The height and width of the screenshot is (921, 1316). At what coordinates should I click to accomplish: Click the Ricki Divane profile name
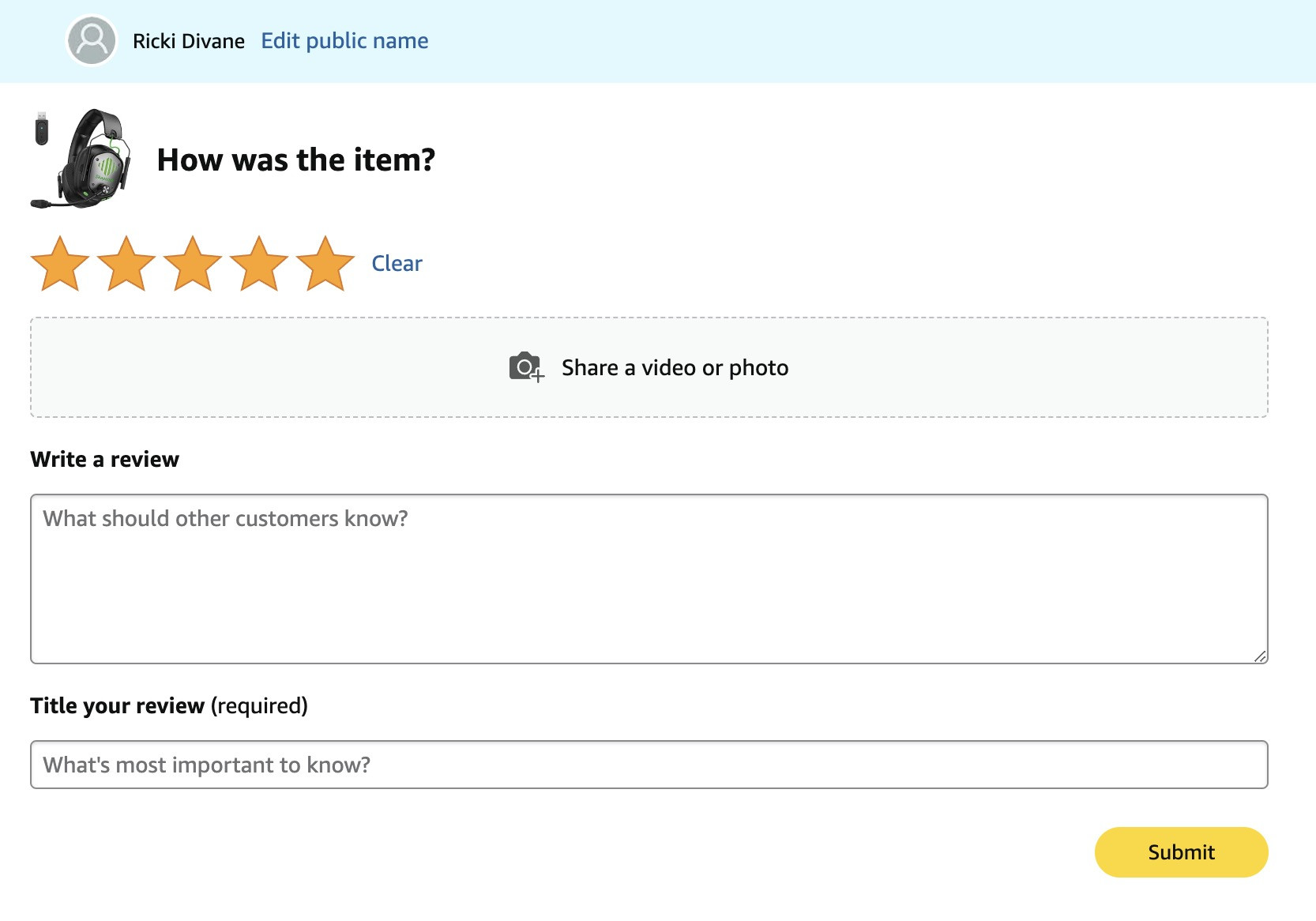pyautogui.click(x=189, y=41)
